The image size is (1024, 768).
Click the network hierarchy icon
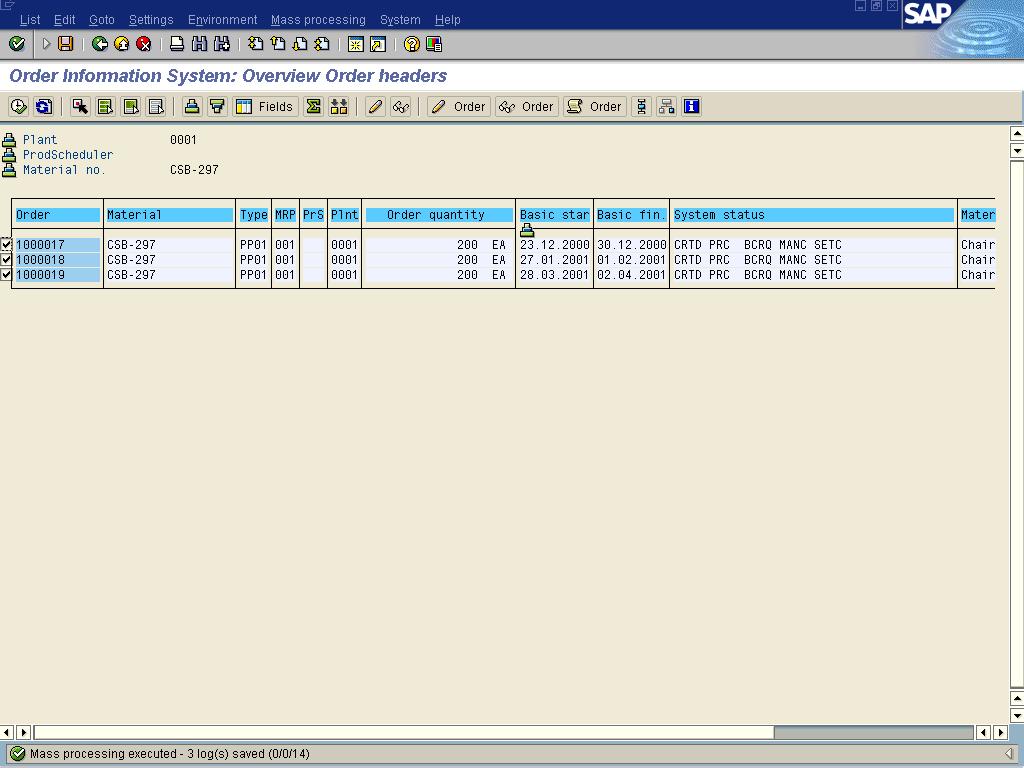[666, 106]
